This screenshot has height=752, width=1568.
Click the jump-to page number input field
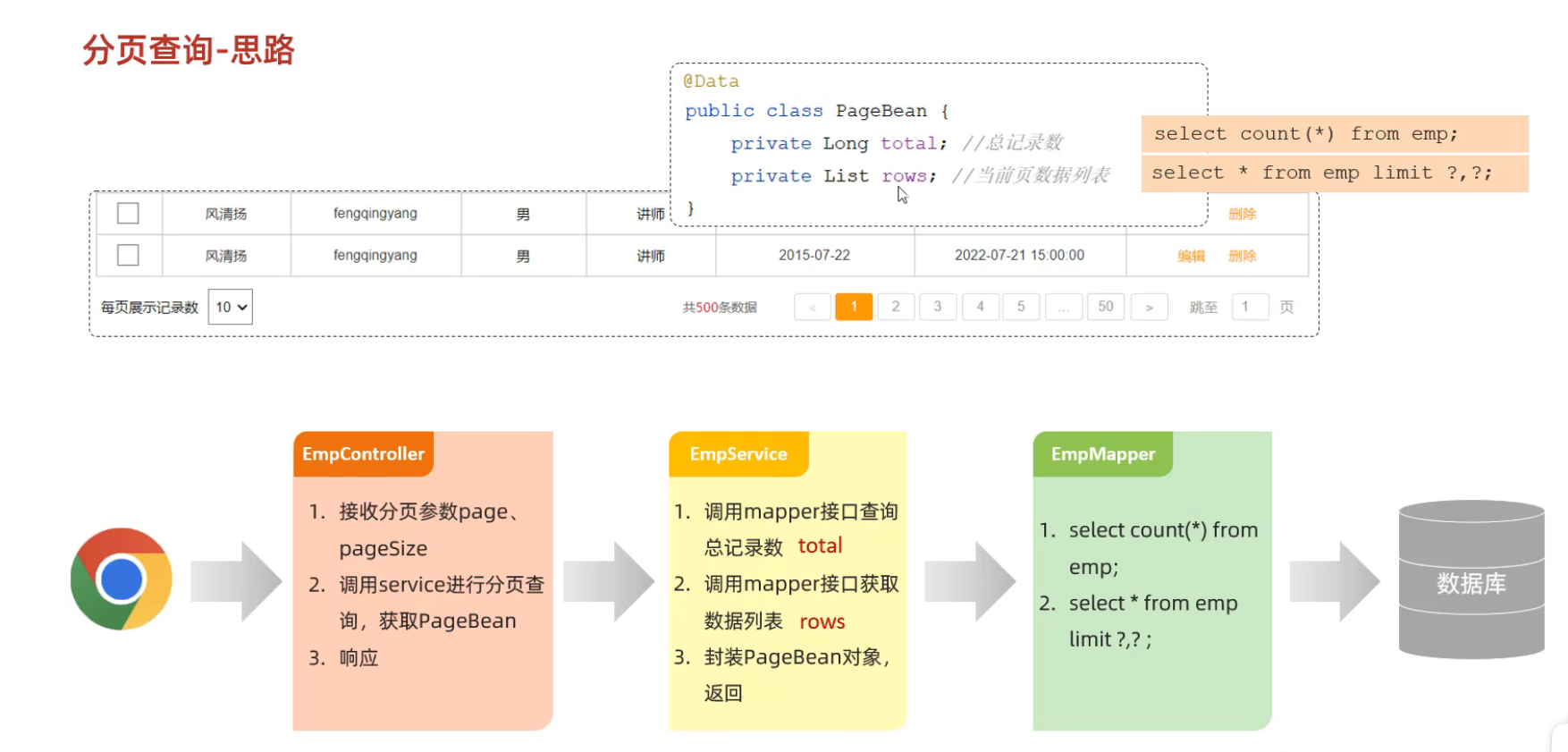coord(1250,308)
